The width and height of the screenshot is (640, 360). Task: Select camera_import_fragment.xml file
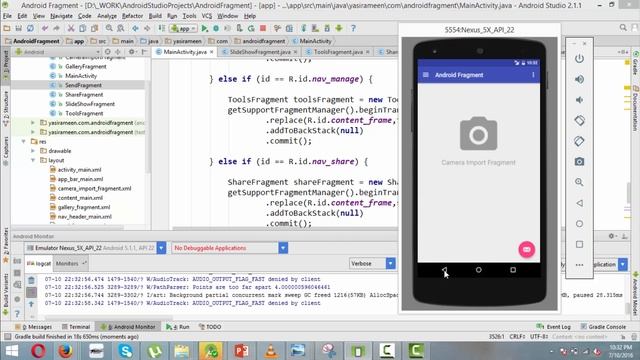point(94,189)
